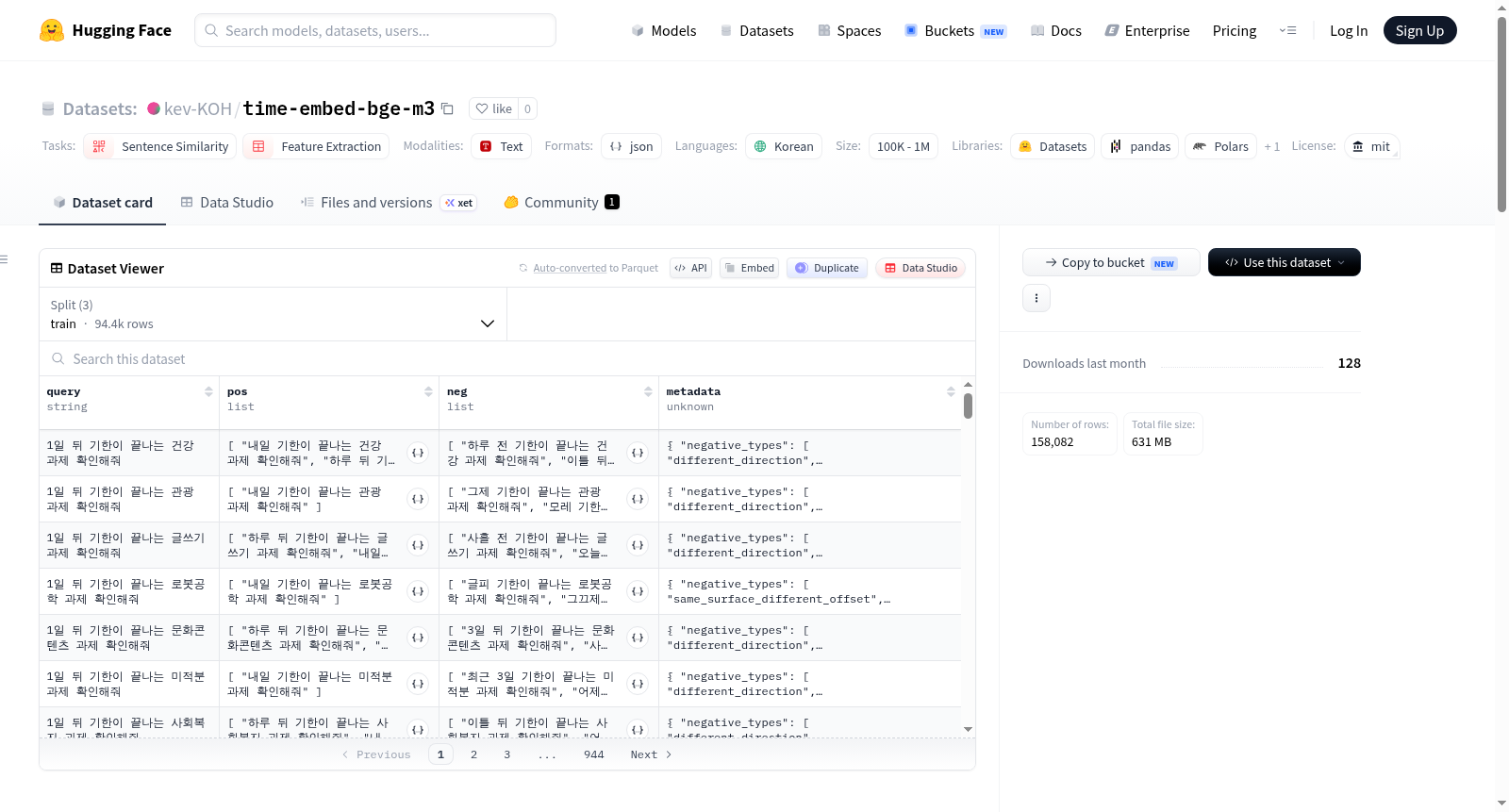Focus the search models, datasets, users field
Screen dimensions: 1509x812
(x=375, y=30)
